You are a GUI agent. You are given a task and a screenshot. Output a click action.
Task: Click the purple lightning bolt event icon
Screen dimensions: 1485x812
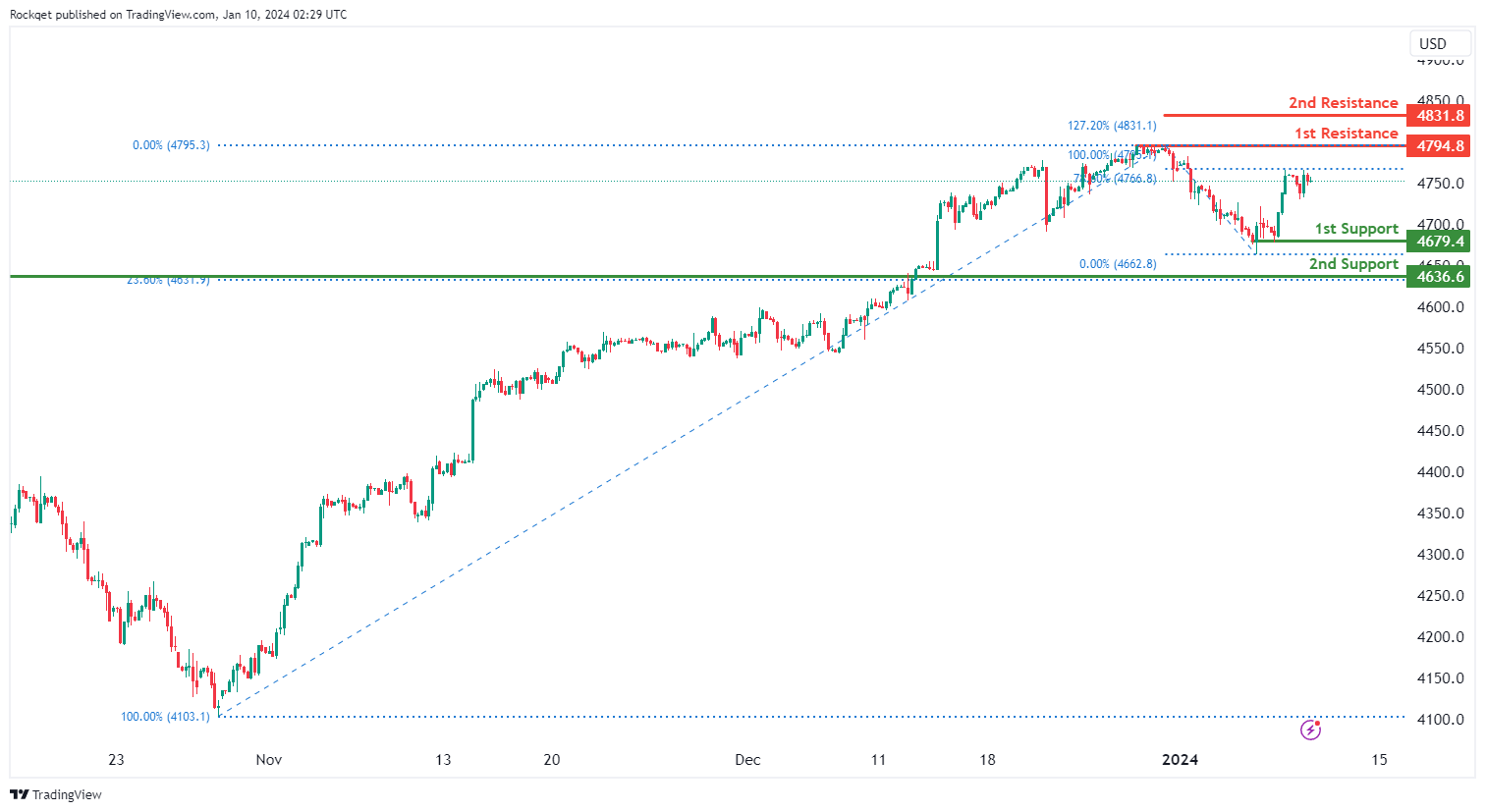[1310, 730]
